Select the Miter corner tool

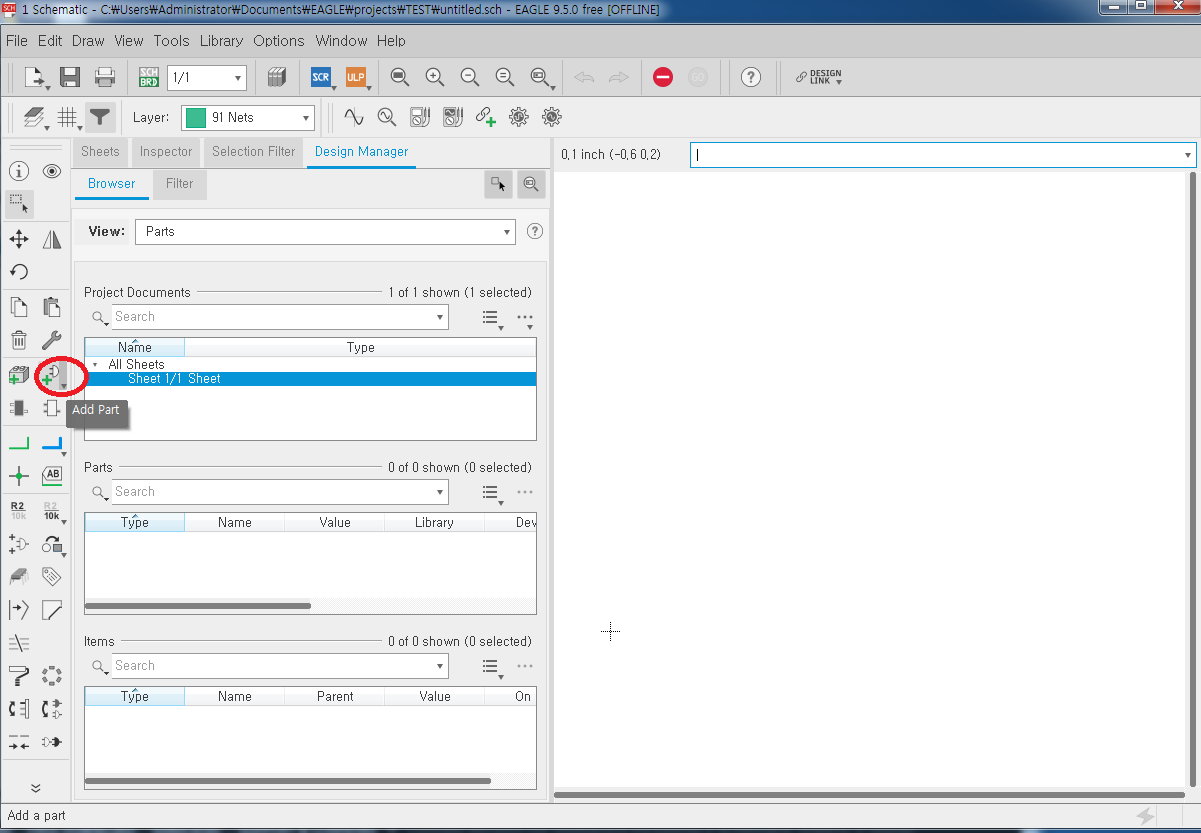point(52,609)
